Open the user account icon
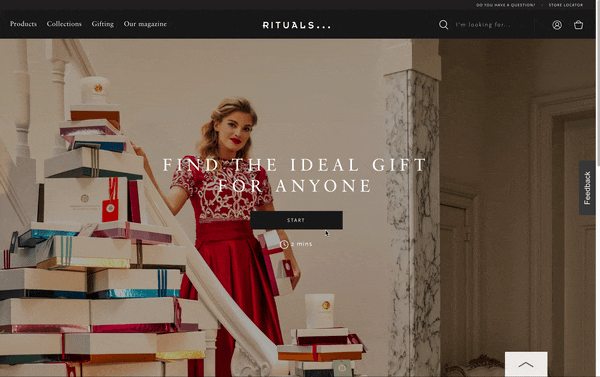 (557, 25)
